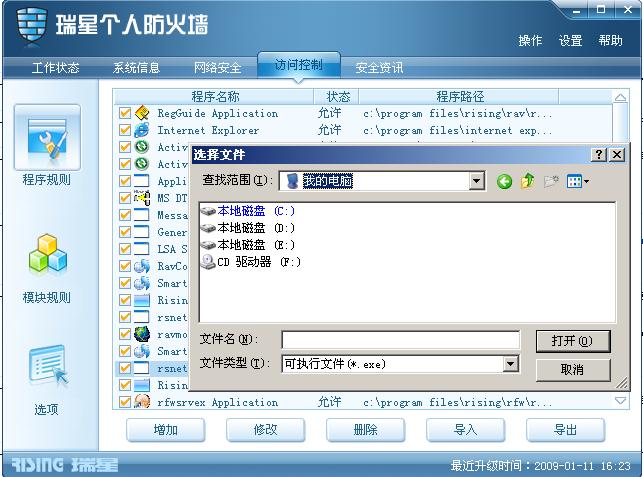Select local disk C: drive icon
Viewport: 643px width, 477px height.
[x=208, y=211]
